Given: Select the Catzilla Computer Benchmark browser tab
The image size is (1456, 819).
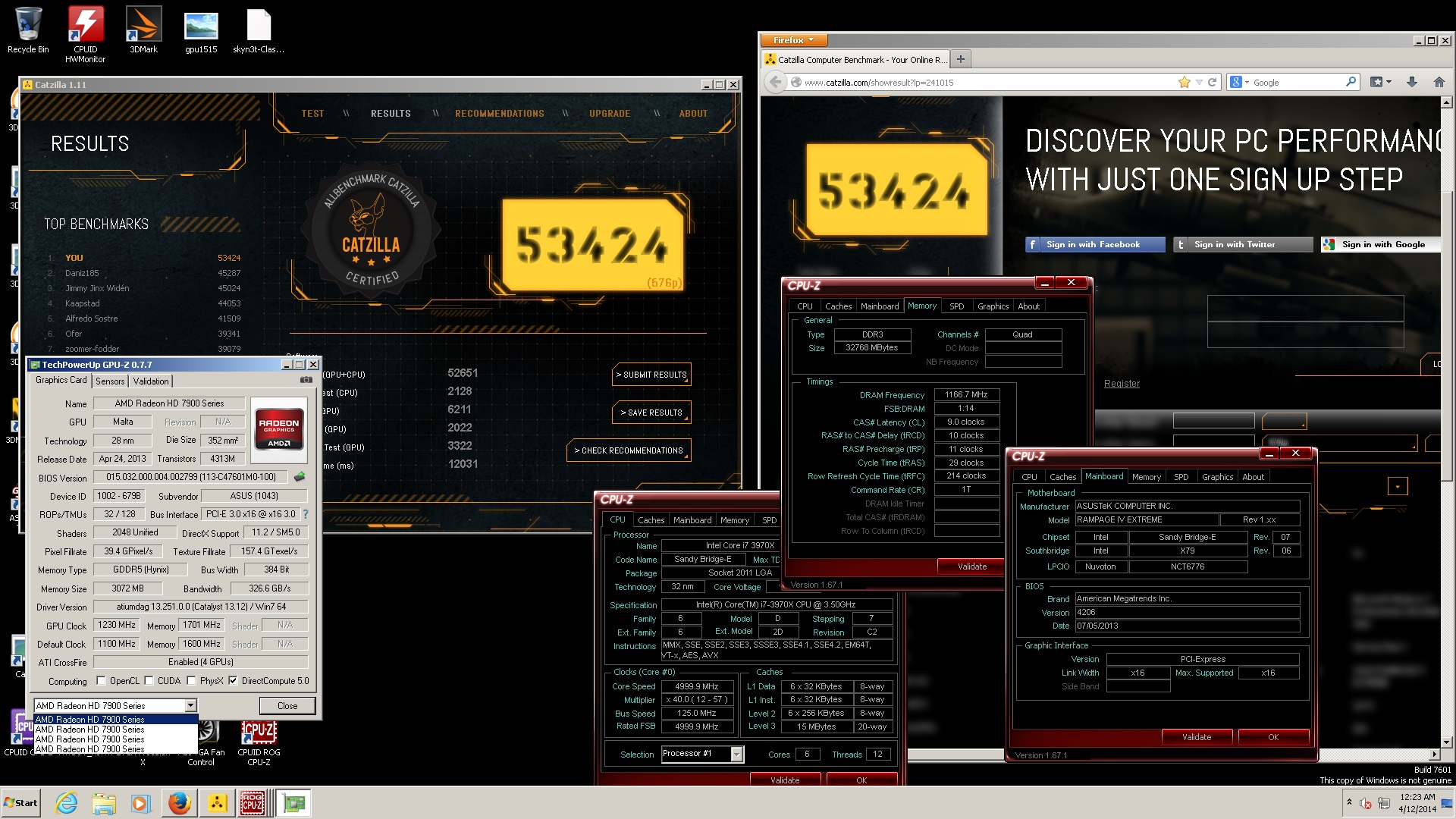Looking at the screenshot, I should [x=855, y=59].
